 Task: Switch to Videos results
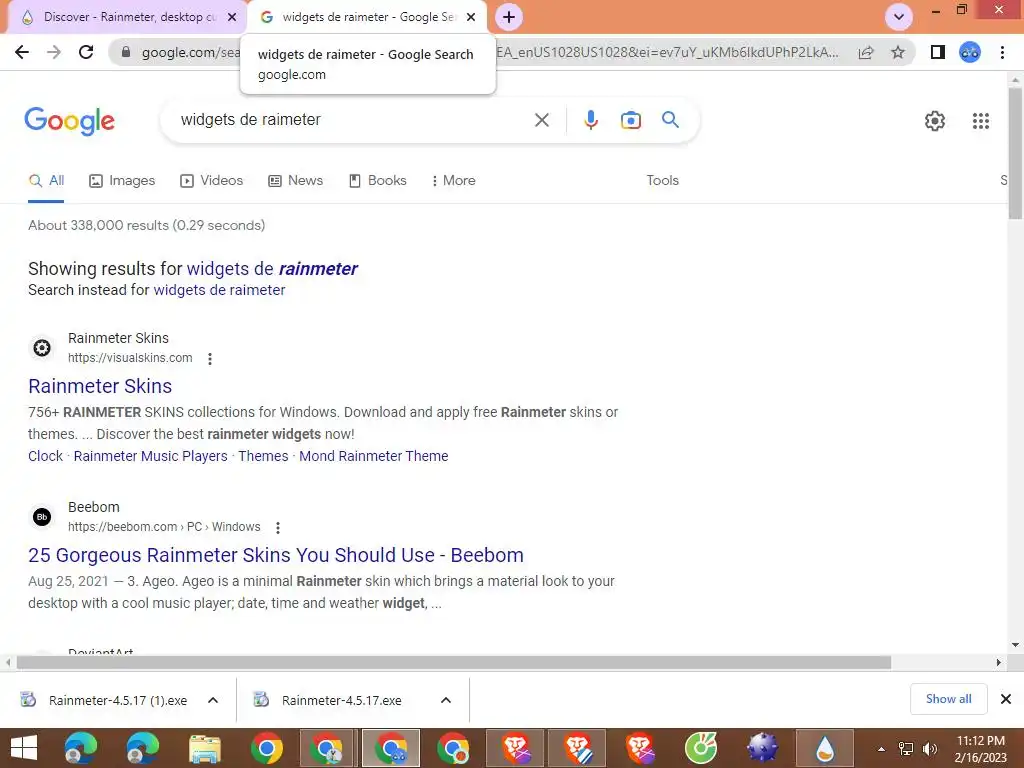click(x=212, y=181)
